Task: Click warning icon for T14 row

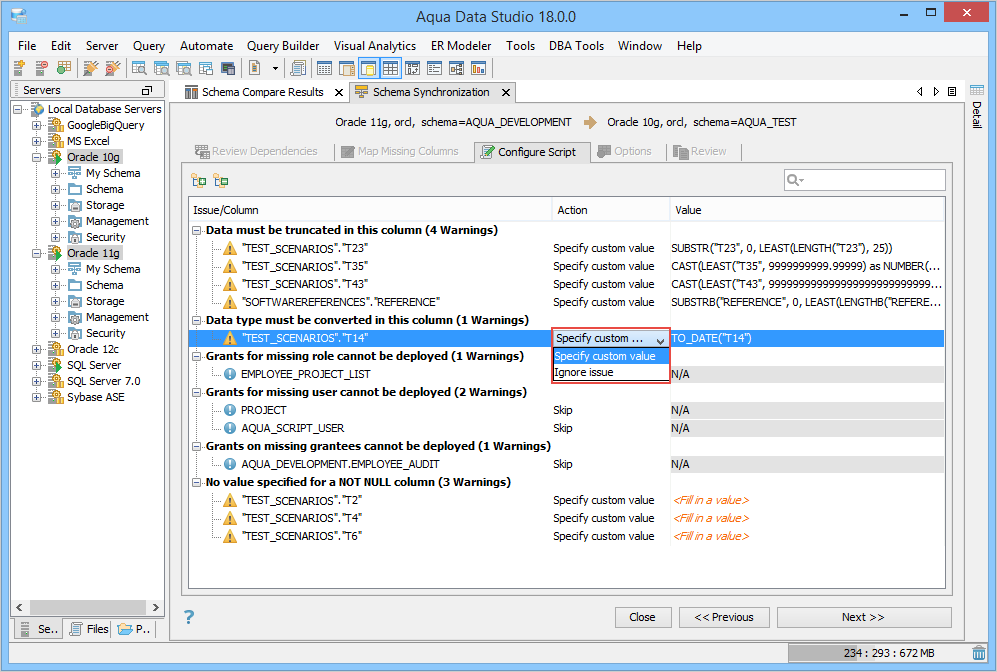Action: pos(230,338)
